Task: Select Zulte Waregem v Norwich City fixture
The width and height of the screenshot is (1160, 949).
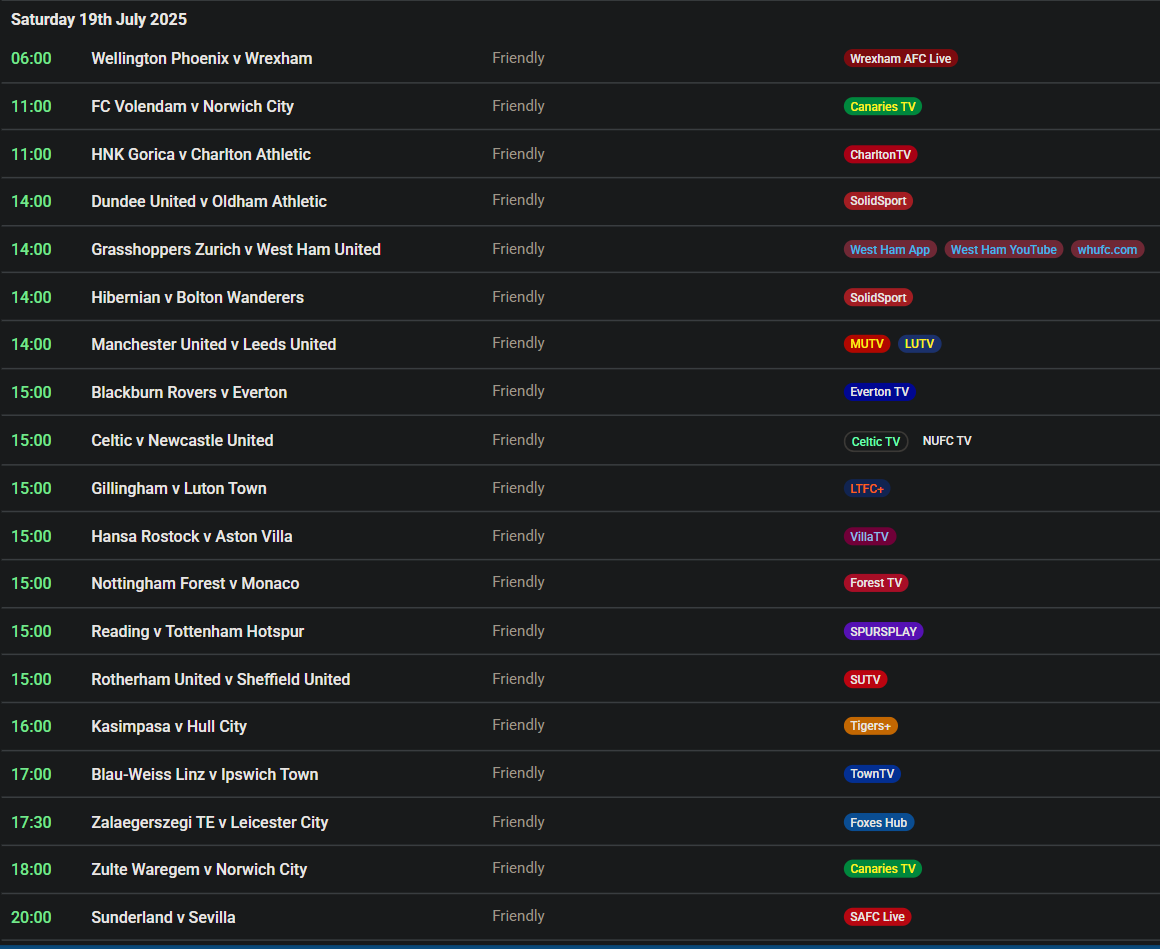Action: point(199,870)
